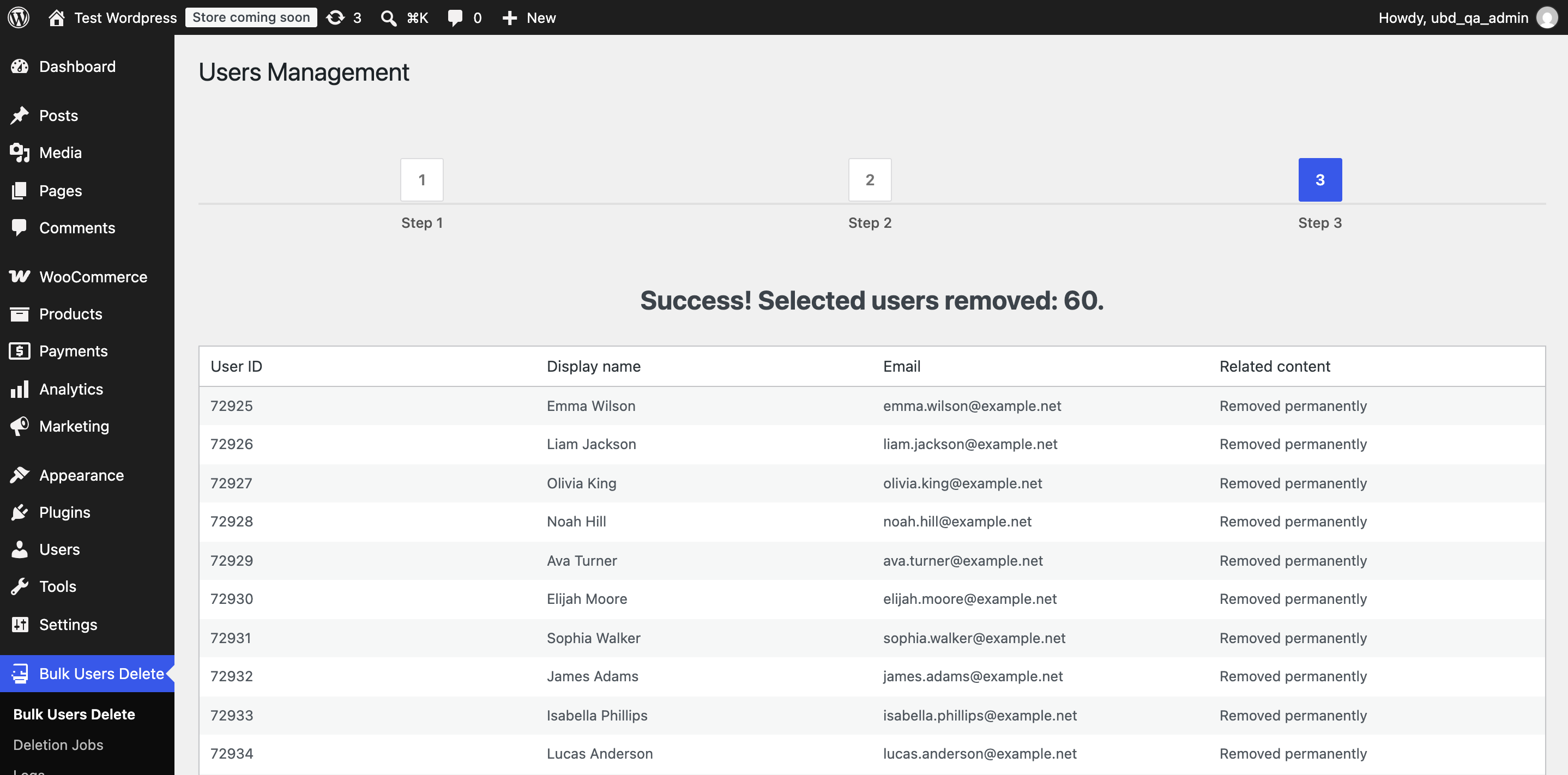Viewport: 1568px width, 775px height.
Task: Open the Users menu item
Action: pos(87,549)
